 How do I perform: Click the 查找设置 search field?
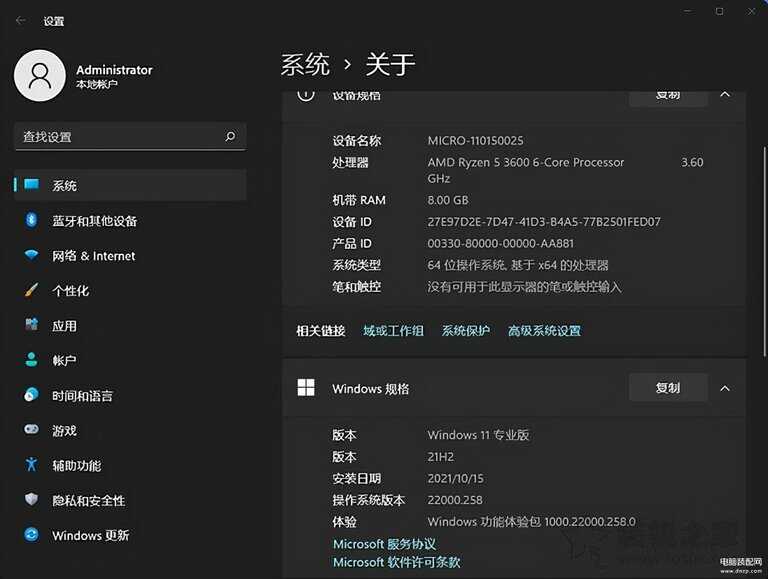click(x=115, y=137)
